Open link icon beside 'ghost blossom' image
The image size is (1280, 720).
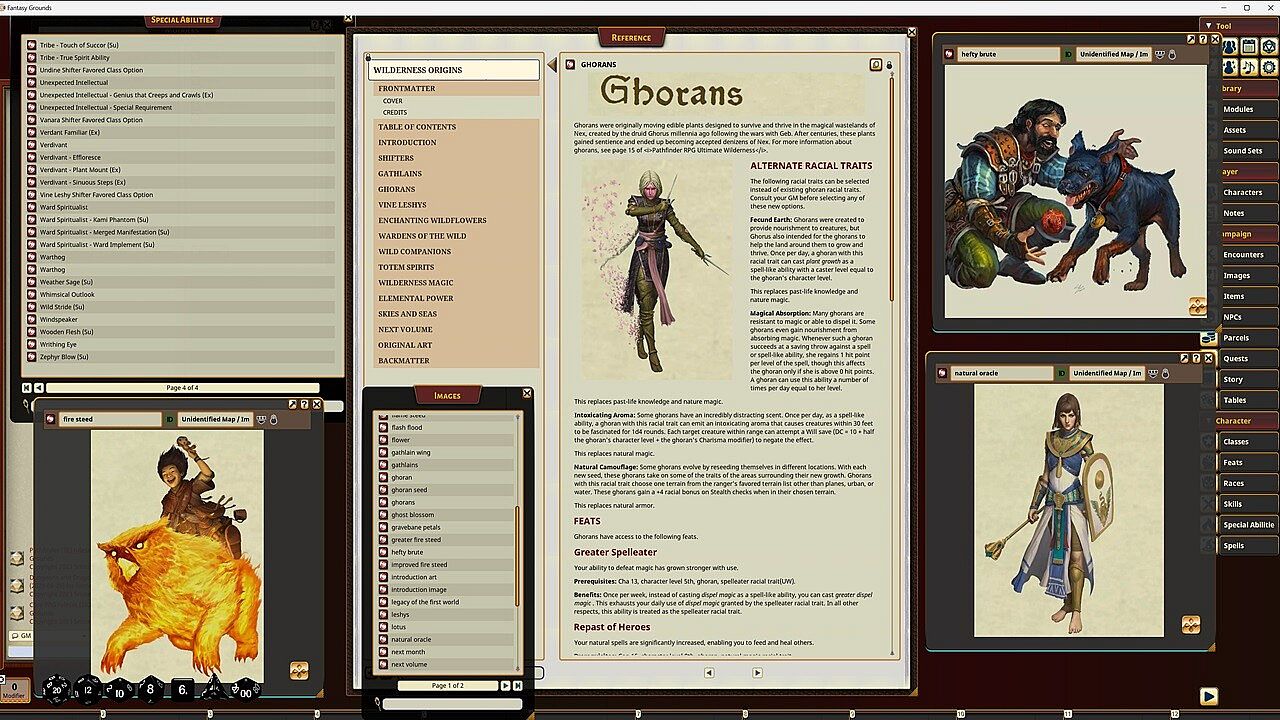tap(383, 515)
